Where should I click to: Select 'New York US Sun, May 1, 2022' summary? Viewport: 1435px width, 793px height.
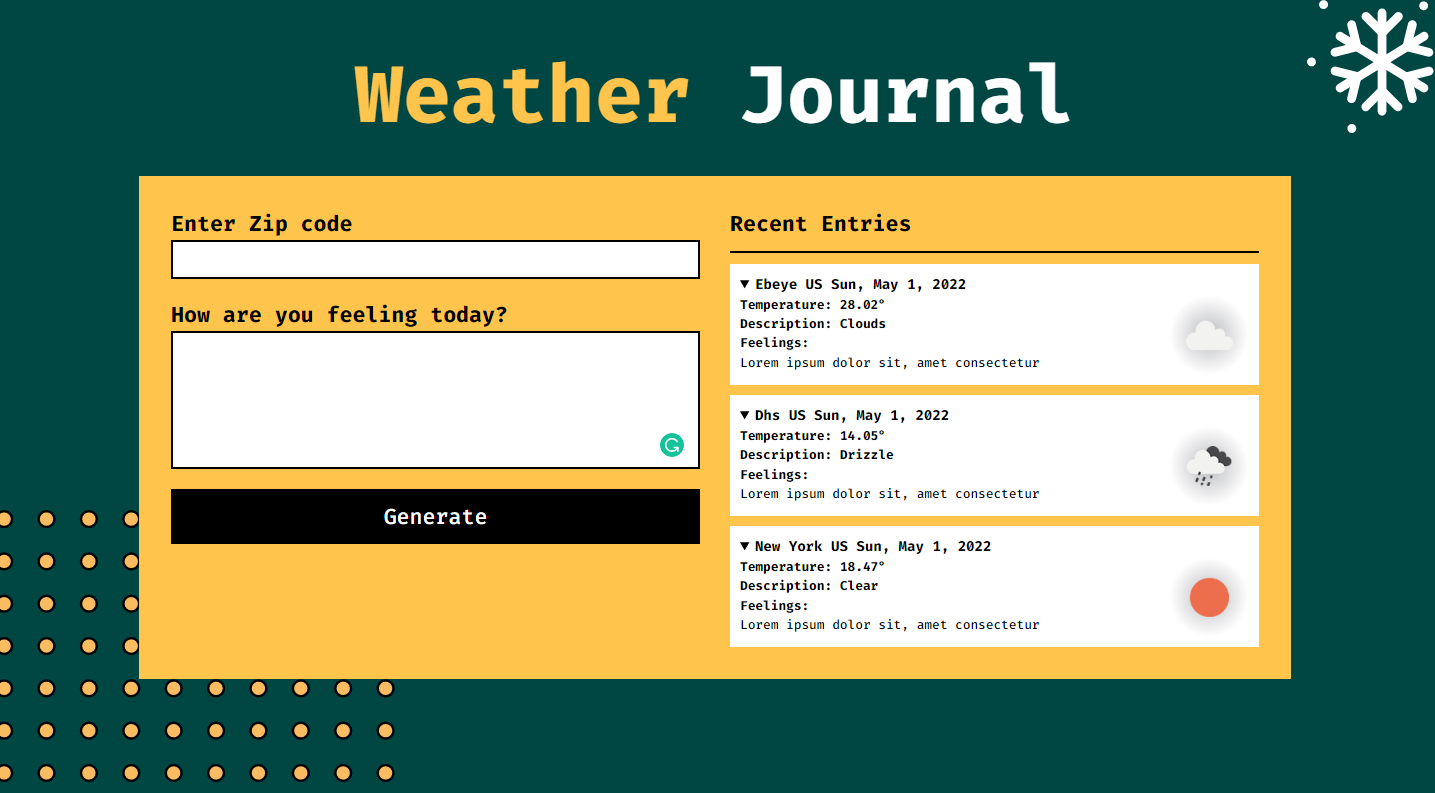865,546
